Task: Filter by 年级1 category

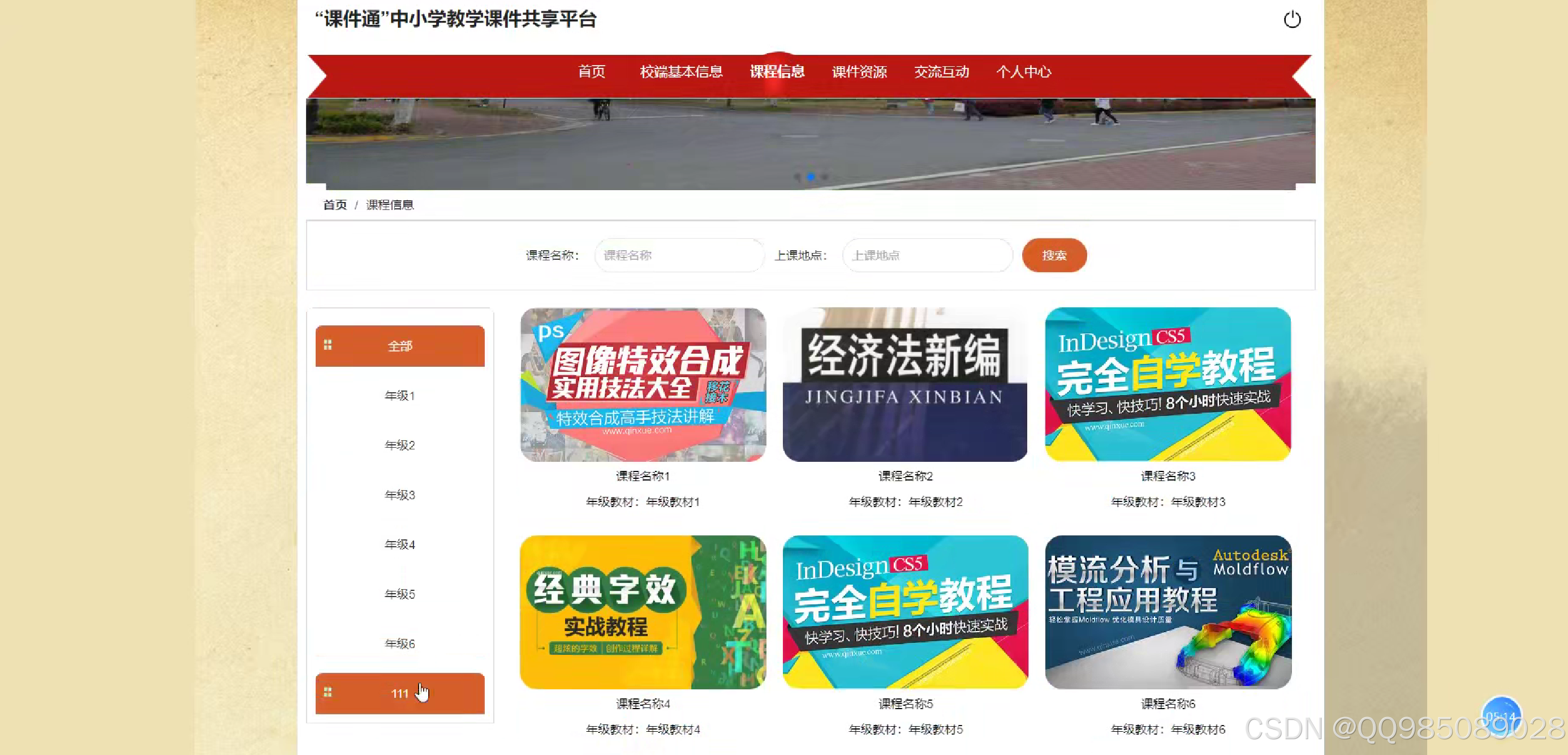Action: click(399, 396)
